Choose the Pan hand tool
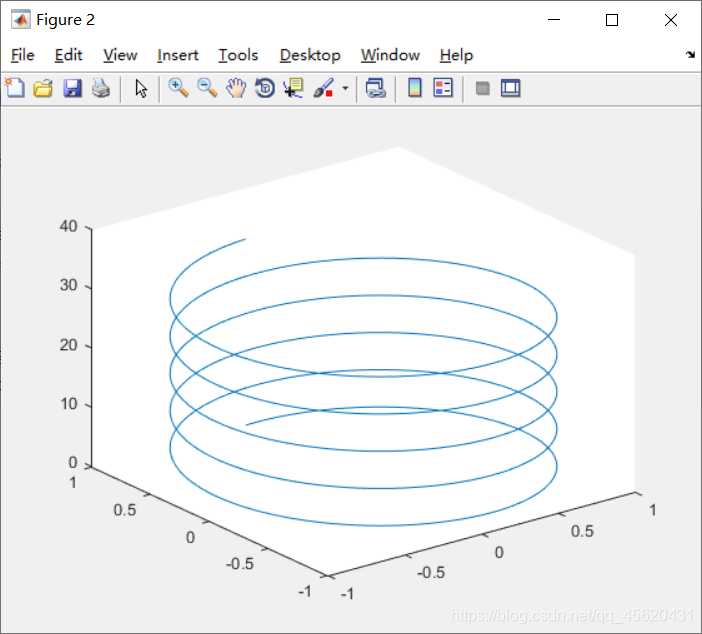This screenshot has width=702, height=634. pos(236,88)
